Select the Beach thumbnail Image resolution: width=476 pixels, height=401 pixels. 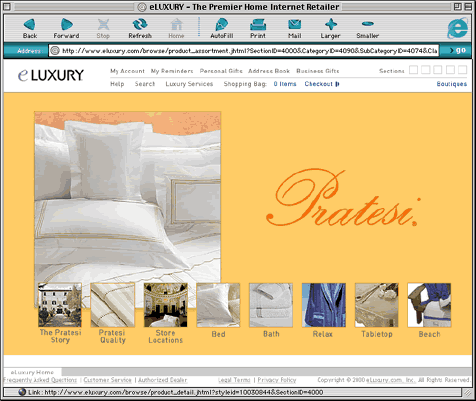tap(429, 305)
